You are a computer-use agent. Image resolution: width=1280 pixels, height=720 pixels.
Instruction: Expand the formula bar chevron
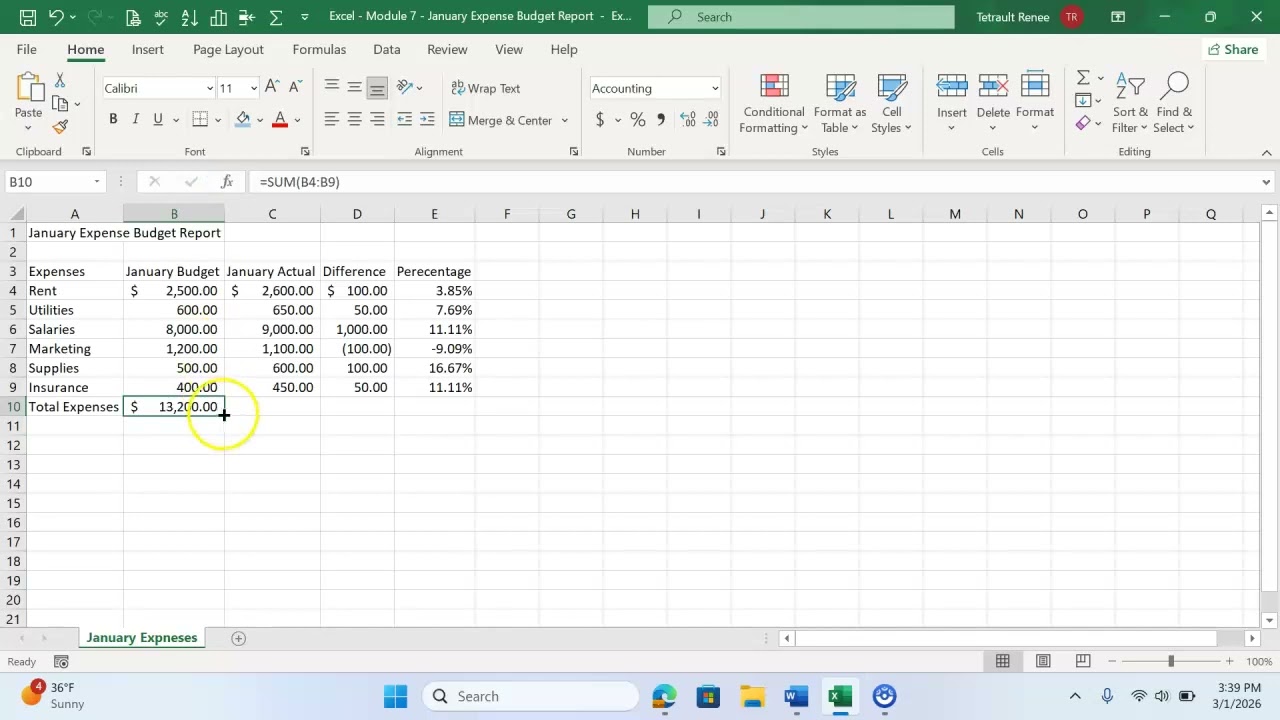(x=1266, y=182)
